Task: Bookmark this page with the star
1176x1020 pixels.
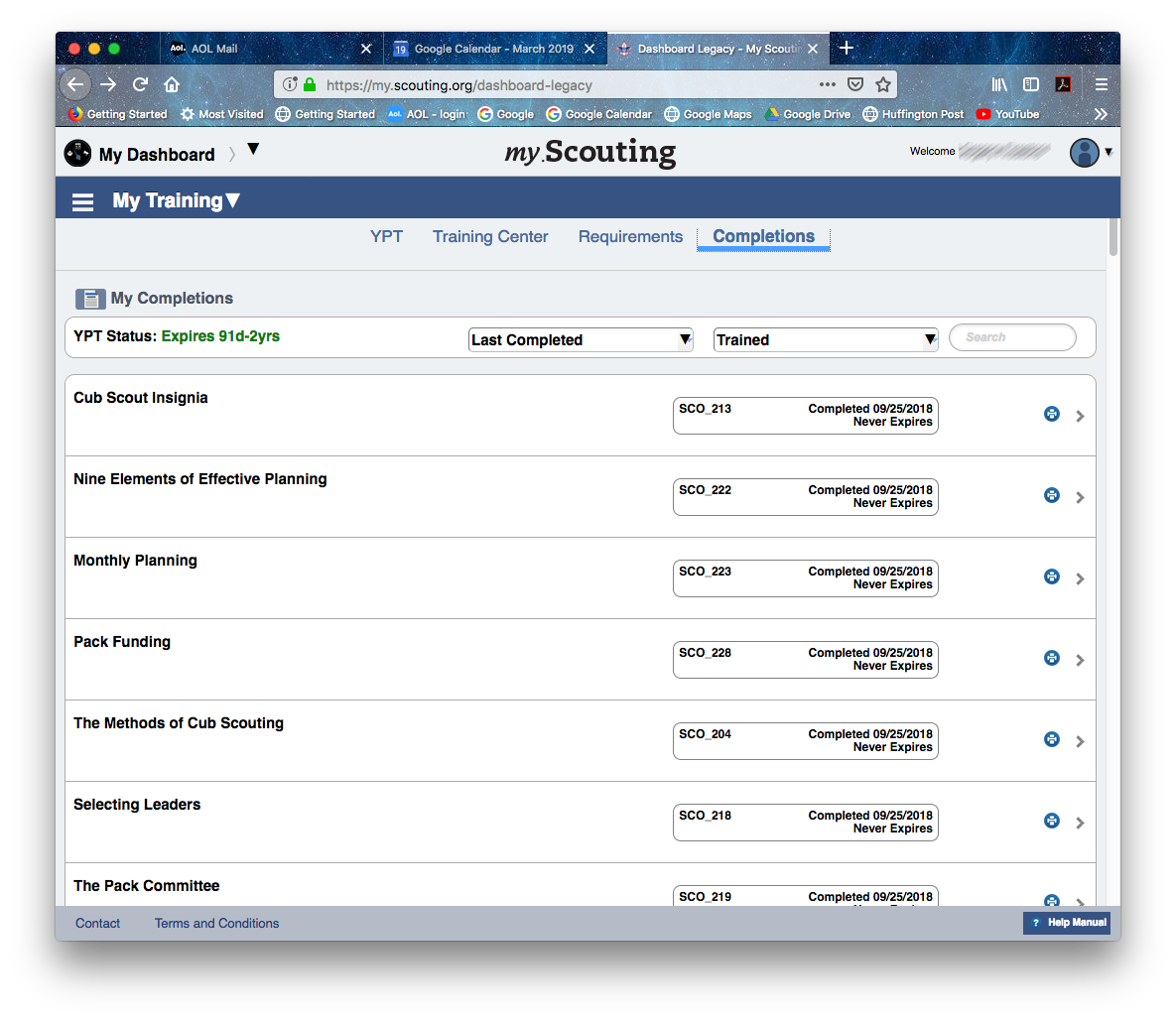Action: point(883,84)
